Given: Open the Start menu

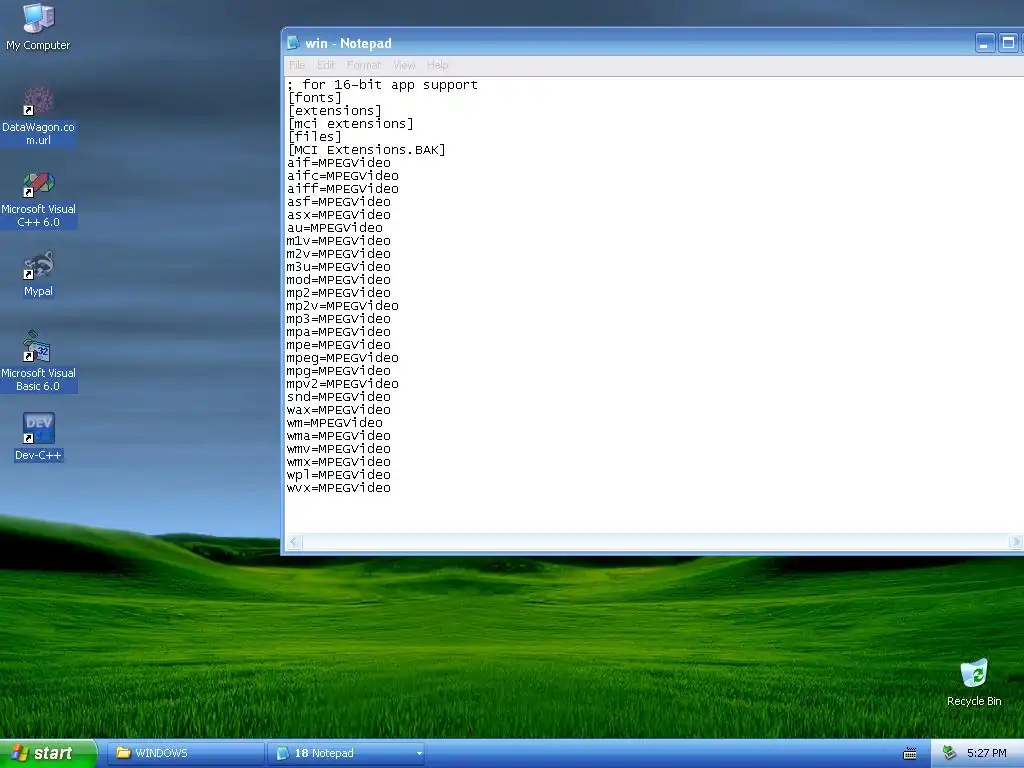Looking at the screenshot, I should (48, 754).
